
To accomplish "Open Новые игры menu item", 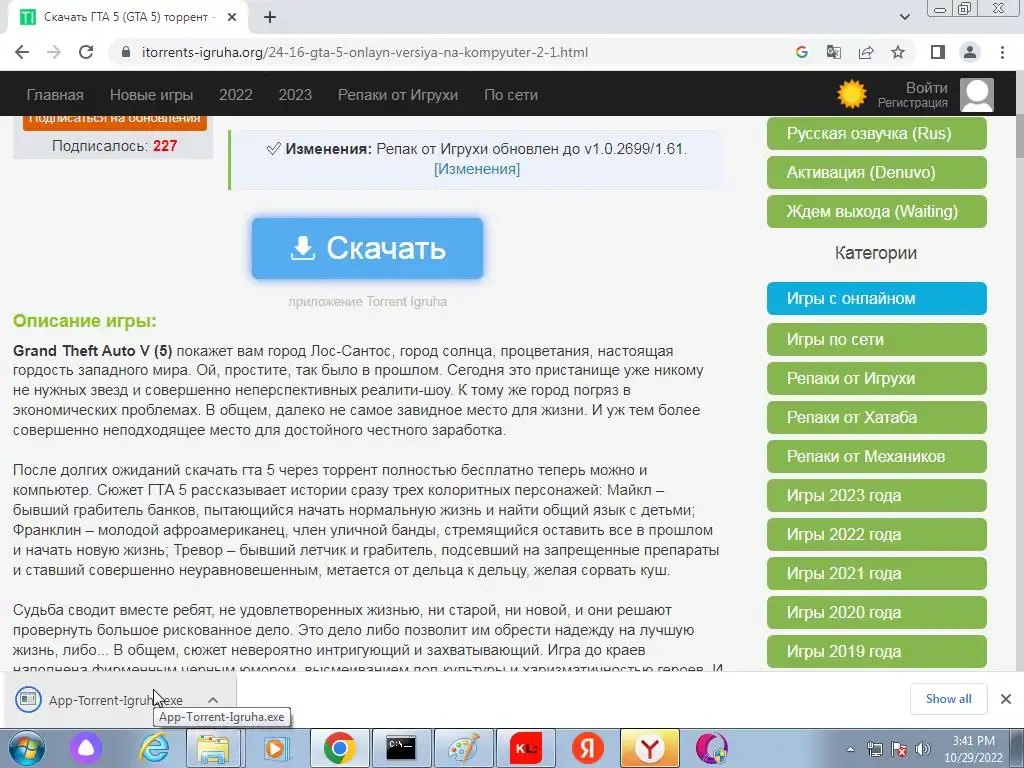I will (152, 95).
